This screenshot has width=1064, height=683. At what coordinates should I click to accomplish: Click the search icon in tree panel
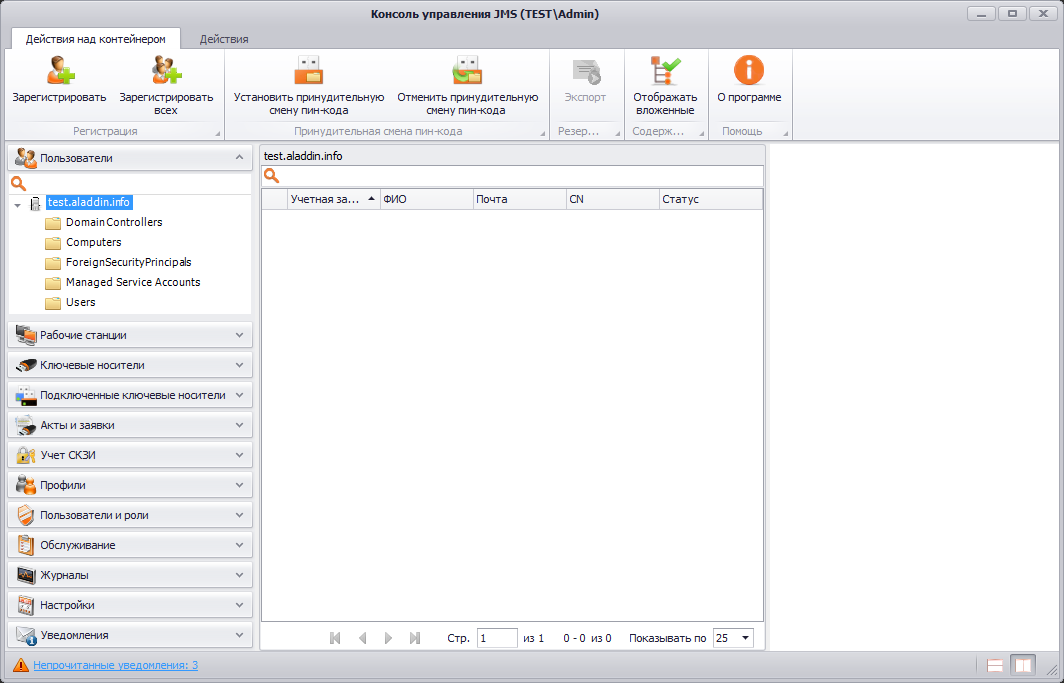click(18, 184)
